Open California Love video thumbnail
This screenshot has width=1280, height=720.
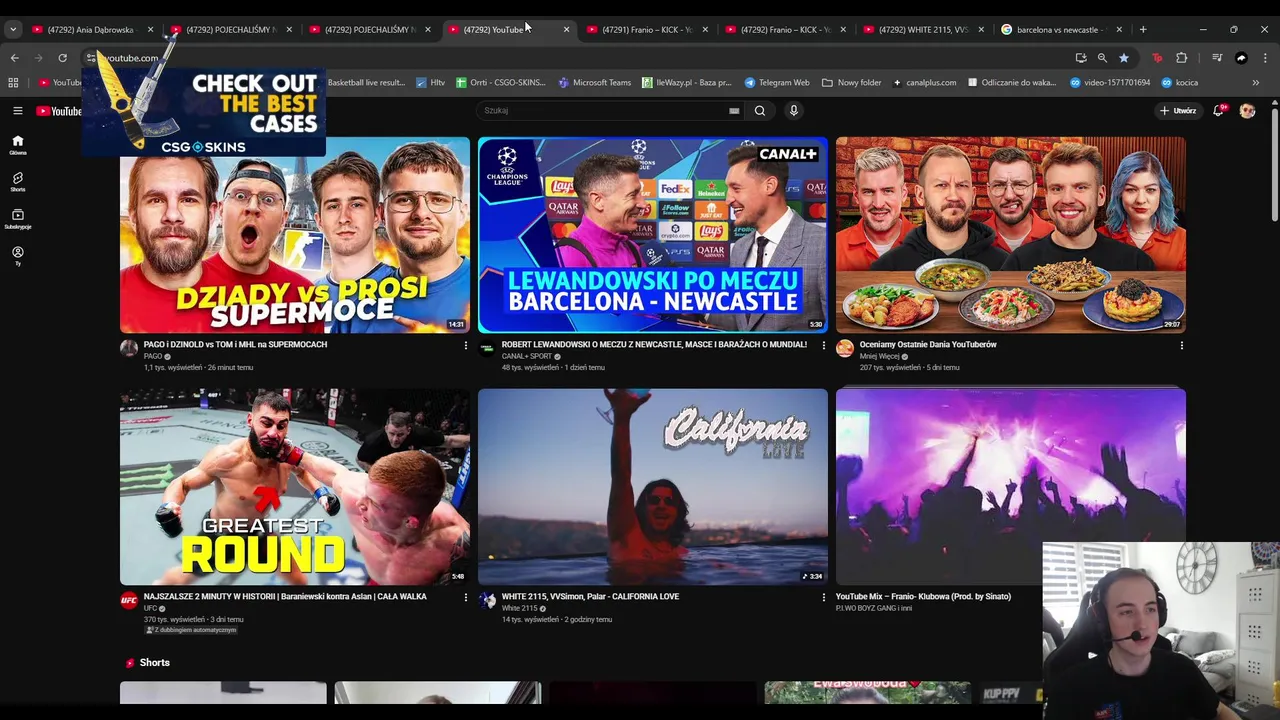coord(652,486)
